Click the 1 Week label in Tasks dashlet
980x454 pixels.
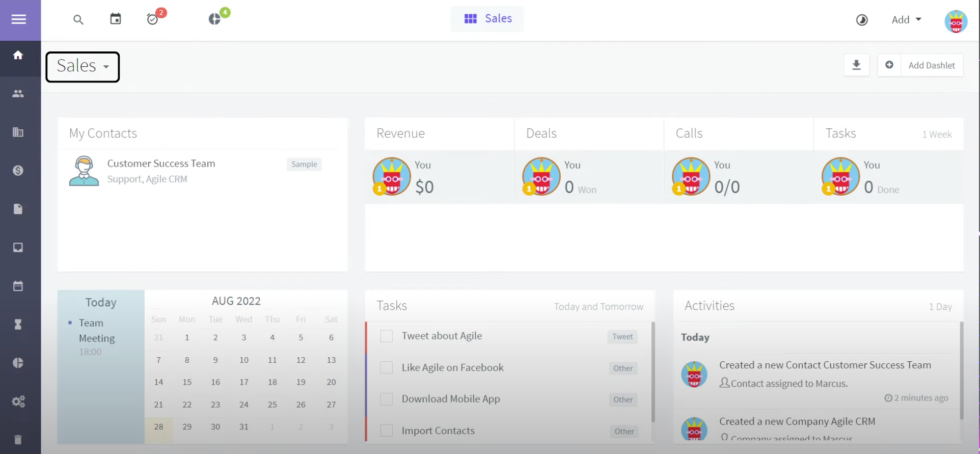point(937,134)
